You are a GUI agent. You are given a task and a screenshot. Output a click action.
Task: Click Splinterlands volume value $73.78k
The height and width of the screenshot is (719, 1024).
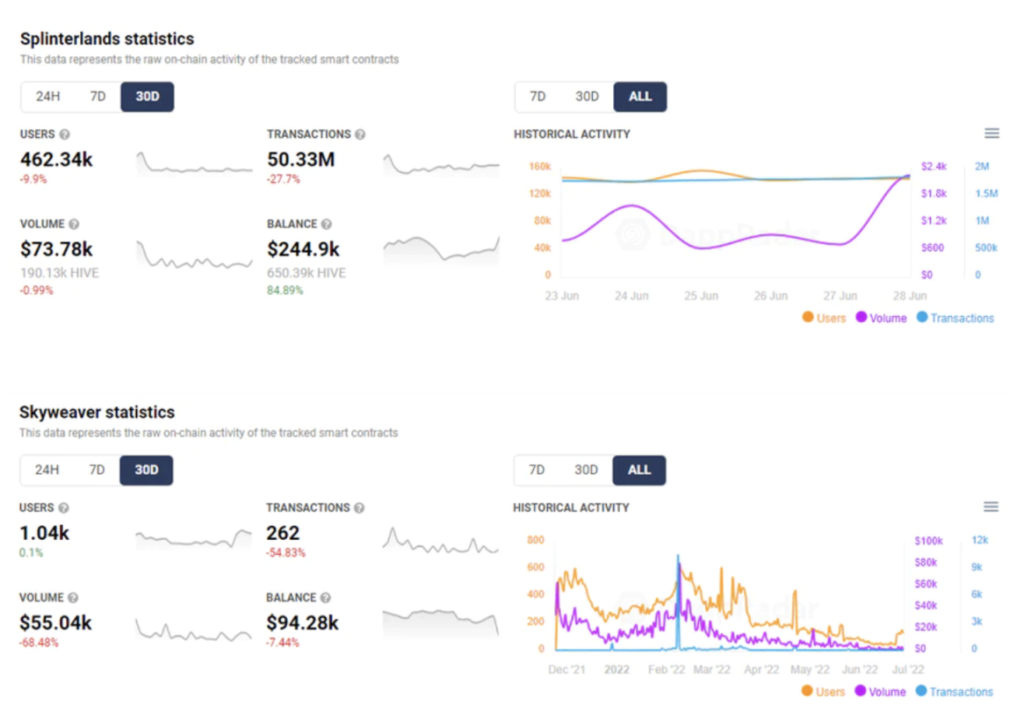56,249
